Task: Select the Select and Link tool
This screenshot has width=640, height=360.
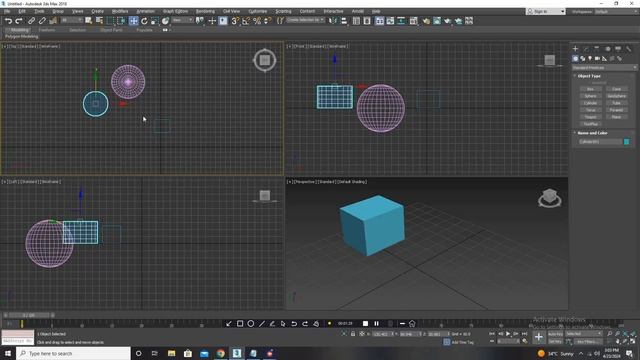Action: [31, 21]
